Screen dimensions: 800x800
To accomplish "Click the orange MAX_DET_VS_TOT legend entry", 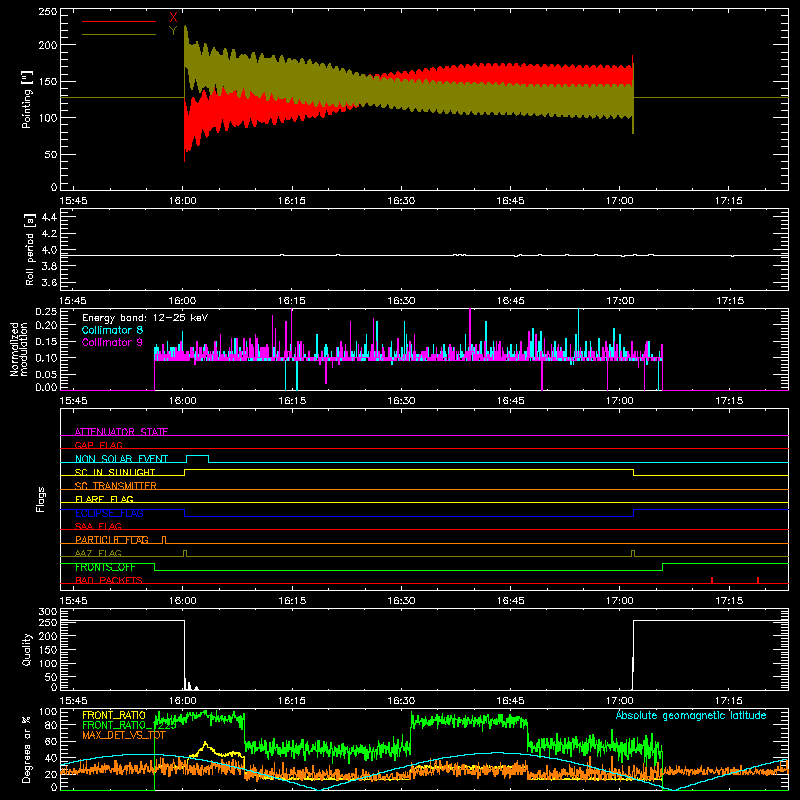I will [x=123, y=735].
